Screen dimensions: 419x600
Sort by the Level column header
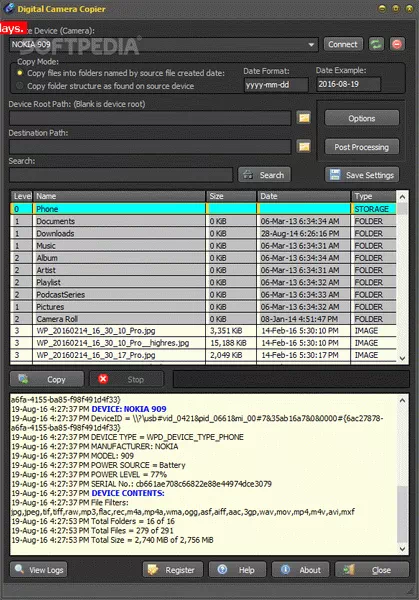tap(22, 196)
